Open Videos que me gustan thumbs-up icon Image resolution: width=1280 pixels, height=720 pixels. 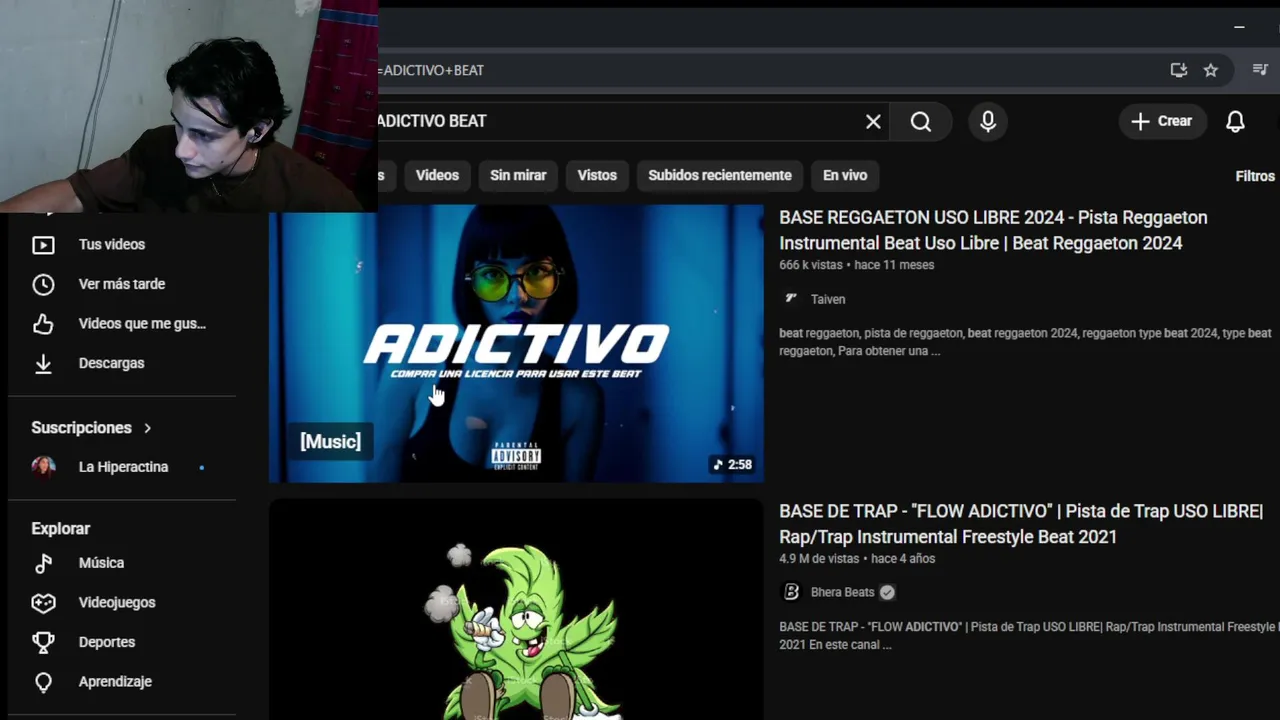pos(43,324)
